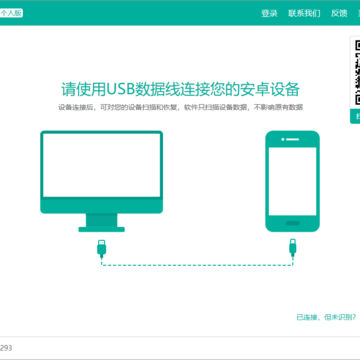
Task: Click the 已连接，但未识别? help link
Action: (x=326, y=317)
